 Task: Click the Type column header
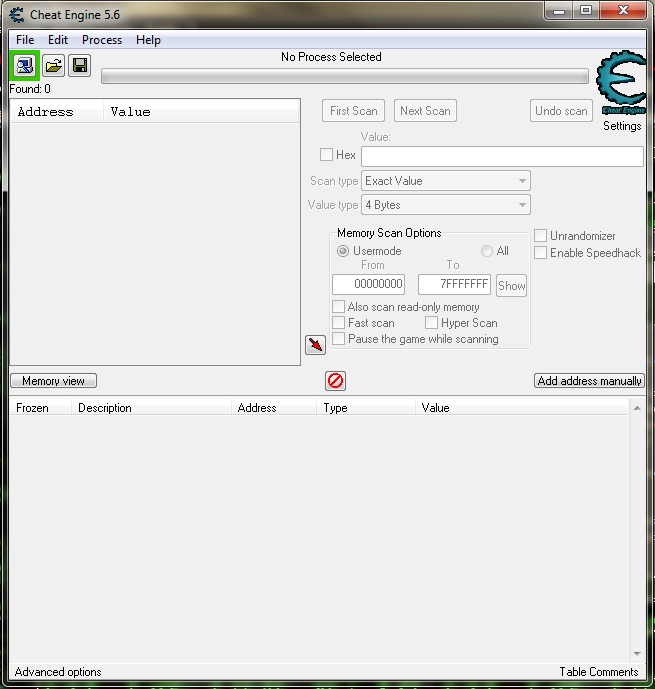coord(366,408)
